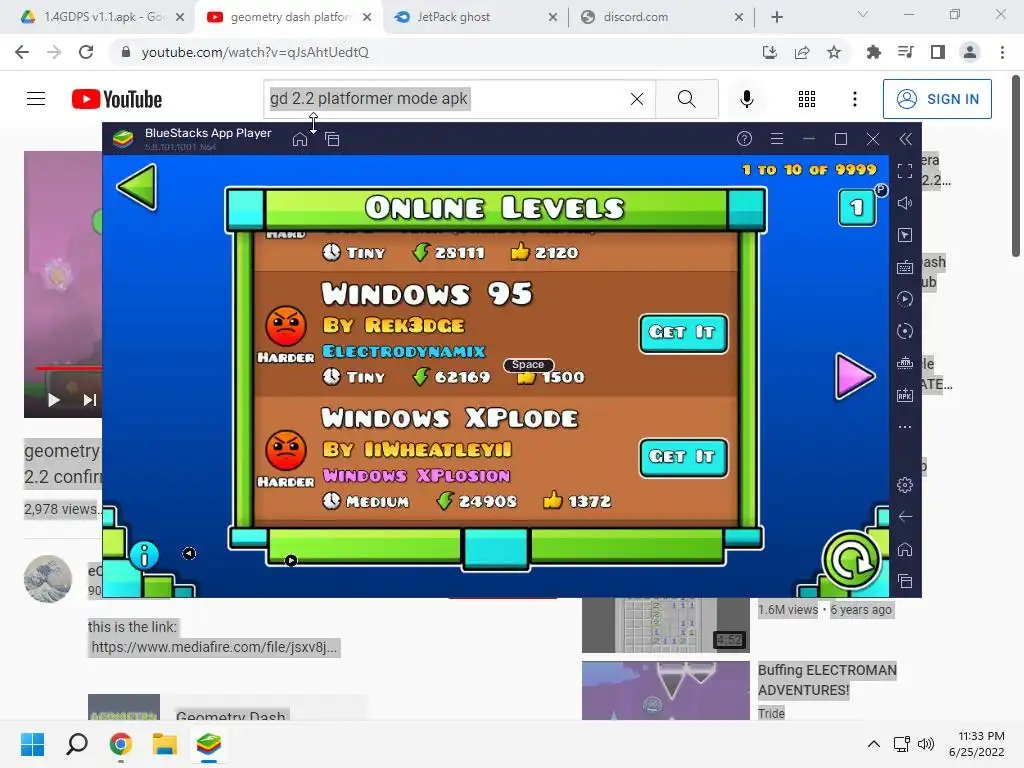
Task: Click the install page download icon in address bar
Action: (770, 52)
